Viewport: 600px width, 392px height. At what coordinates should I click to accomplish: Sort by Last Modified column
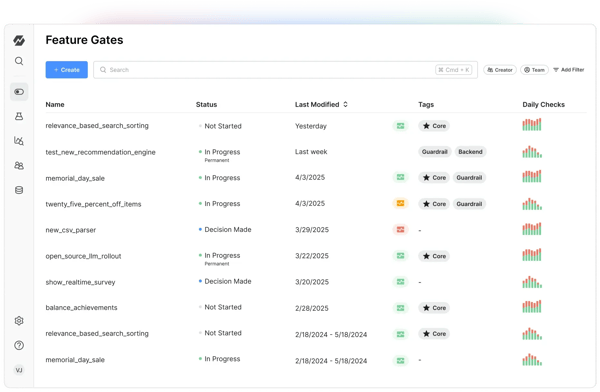click(x=321, y=105)
